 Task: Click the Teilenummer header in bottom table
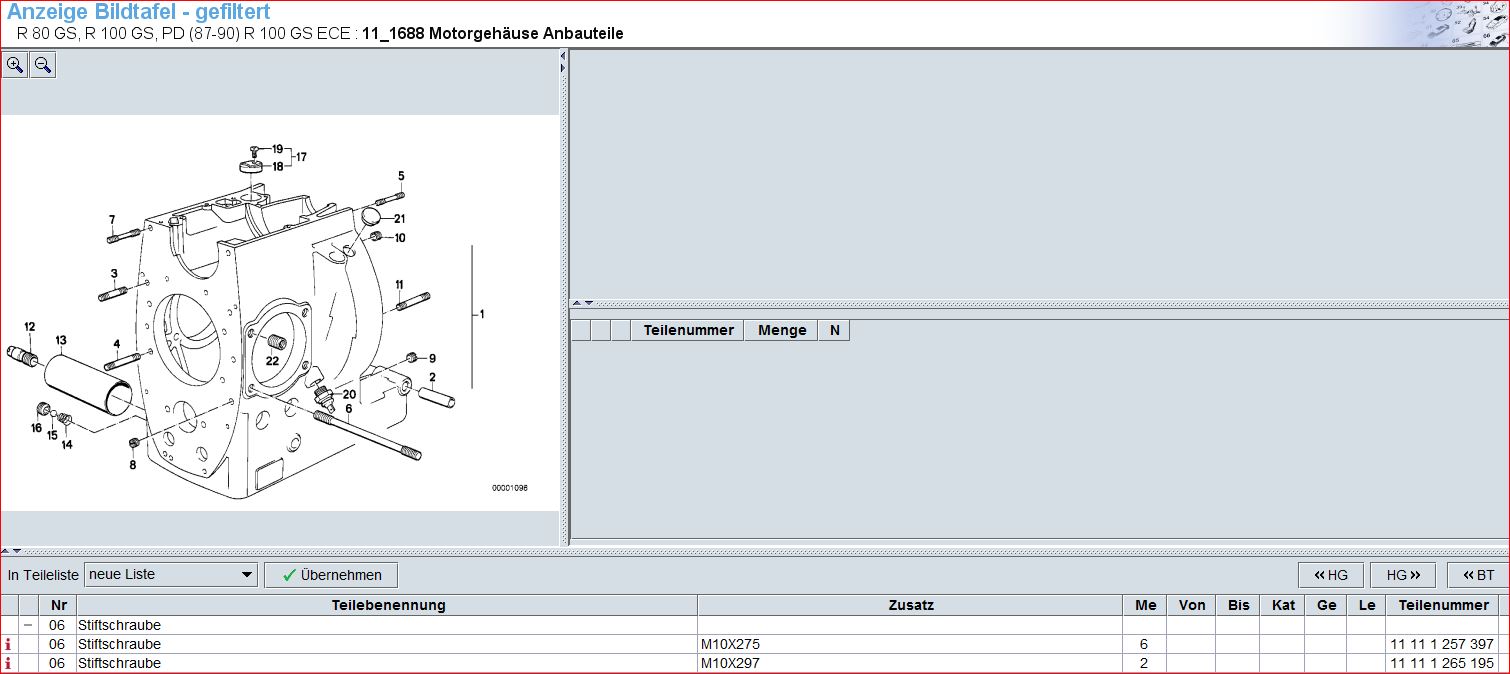[1442, 605]
